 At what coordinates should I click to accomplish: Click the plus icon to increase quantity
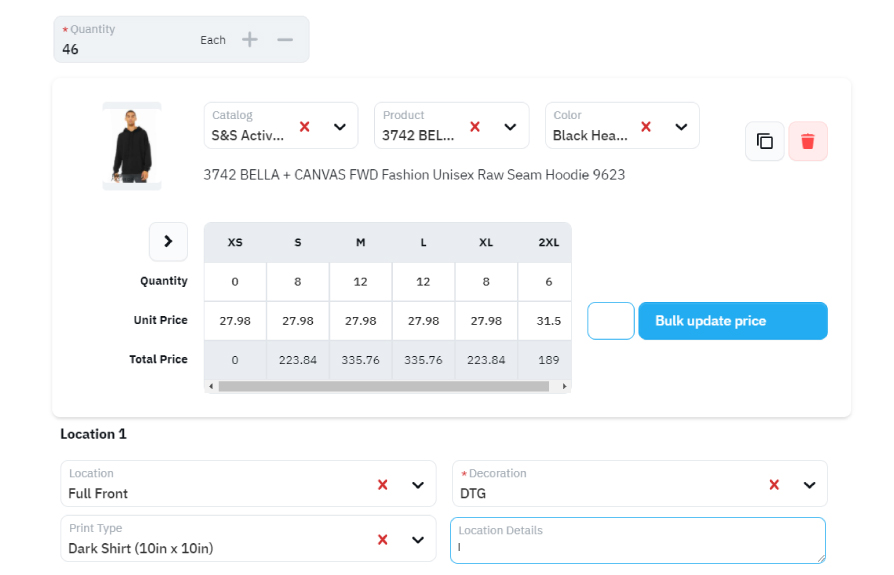[x=250, y=39]
